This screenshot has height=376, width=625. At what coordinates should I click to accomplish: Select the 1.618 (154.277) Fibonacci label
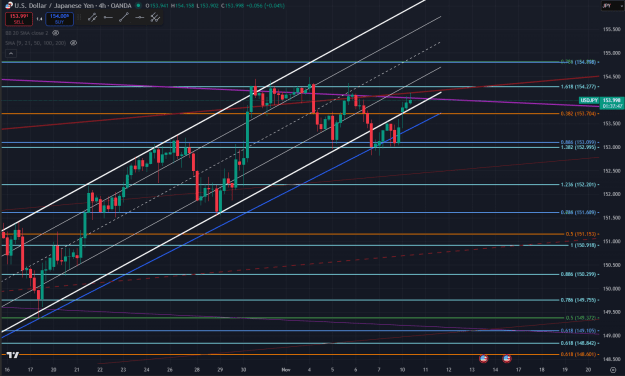coord(578,87)
